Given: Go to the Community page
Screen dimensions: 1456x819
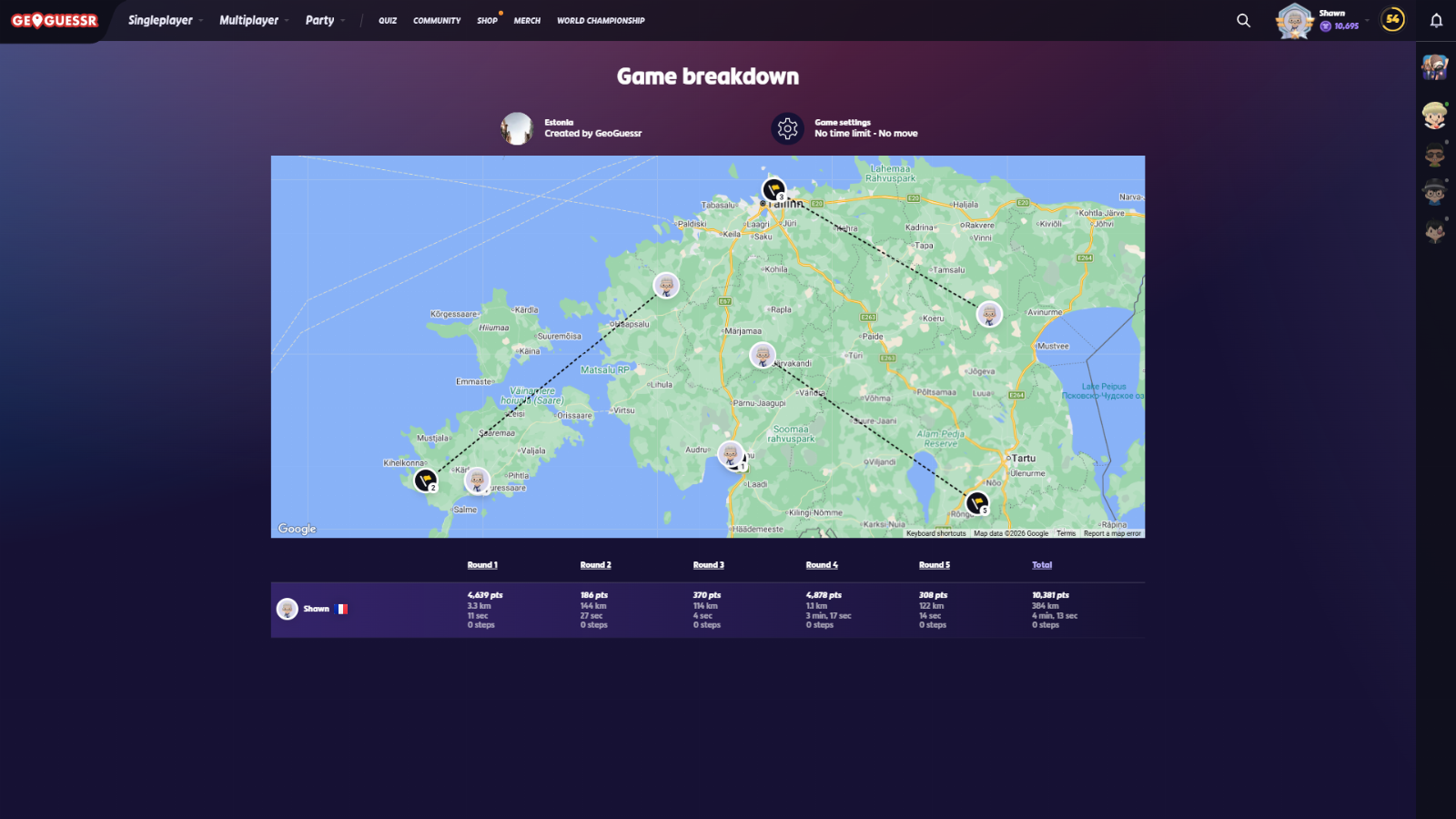Looking at the screenshot, I should coord(437,20).
